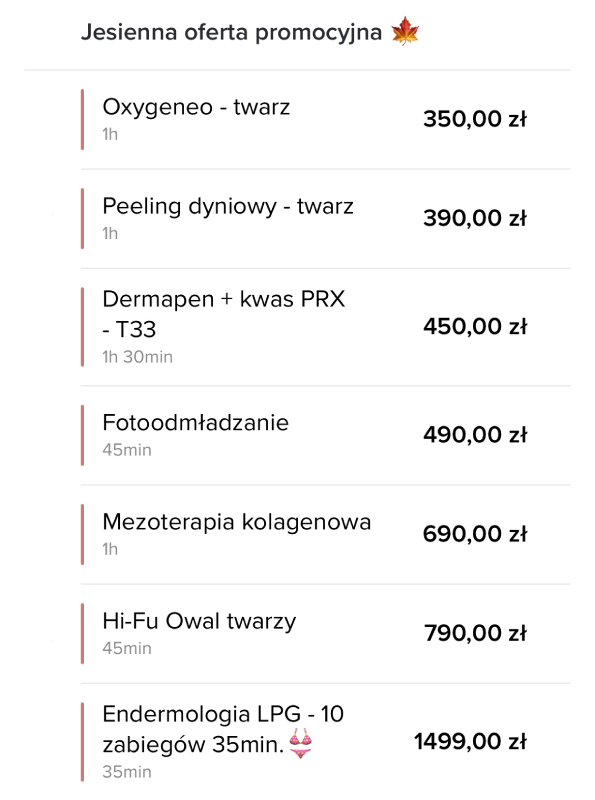Click the Jesienna oferta promocyjna heading
This screenshot has width=595, height=800.
(x=231, y=32)
